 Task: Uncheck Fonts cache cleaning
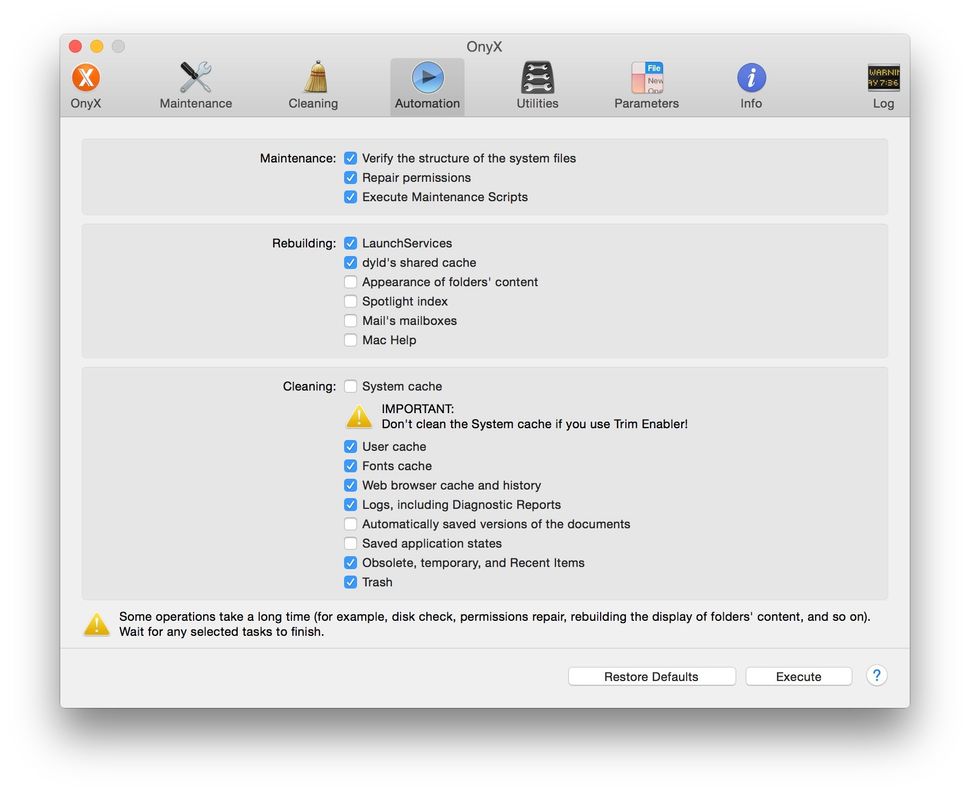tap(350, 466)
